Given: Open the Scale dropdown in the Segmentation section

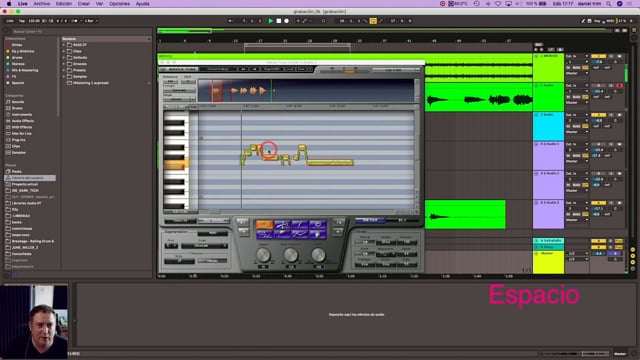Looking at the screenshot, I should coord(204,246).
